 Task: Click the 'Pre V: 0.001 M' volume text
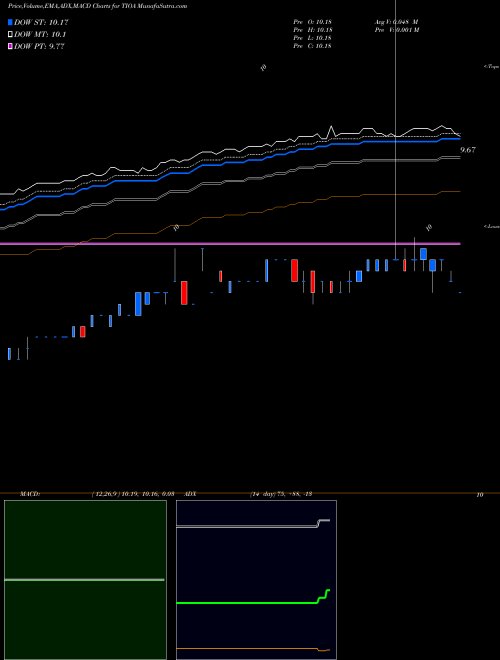(396, 30)
